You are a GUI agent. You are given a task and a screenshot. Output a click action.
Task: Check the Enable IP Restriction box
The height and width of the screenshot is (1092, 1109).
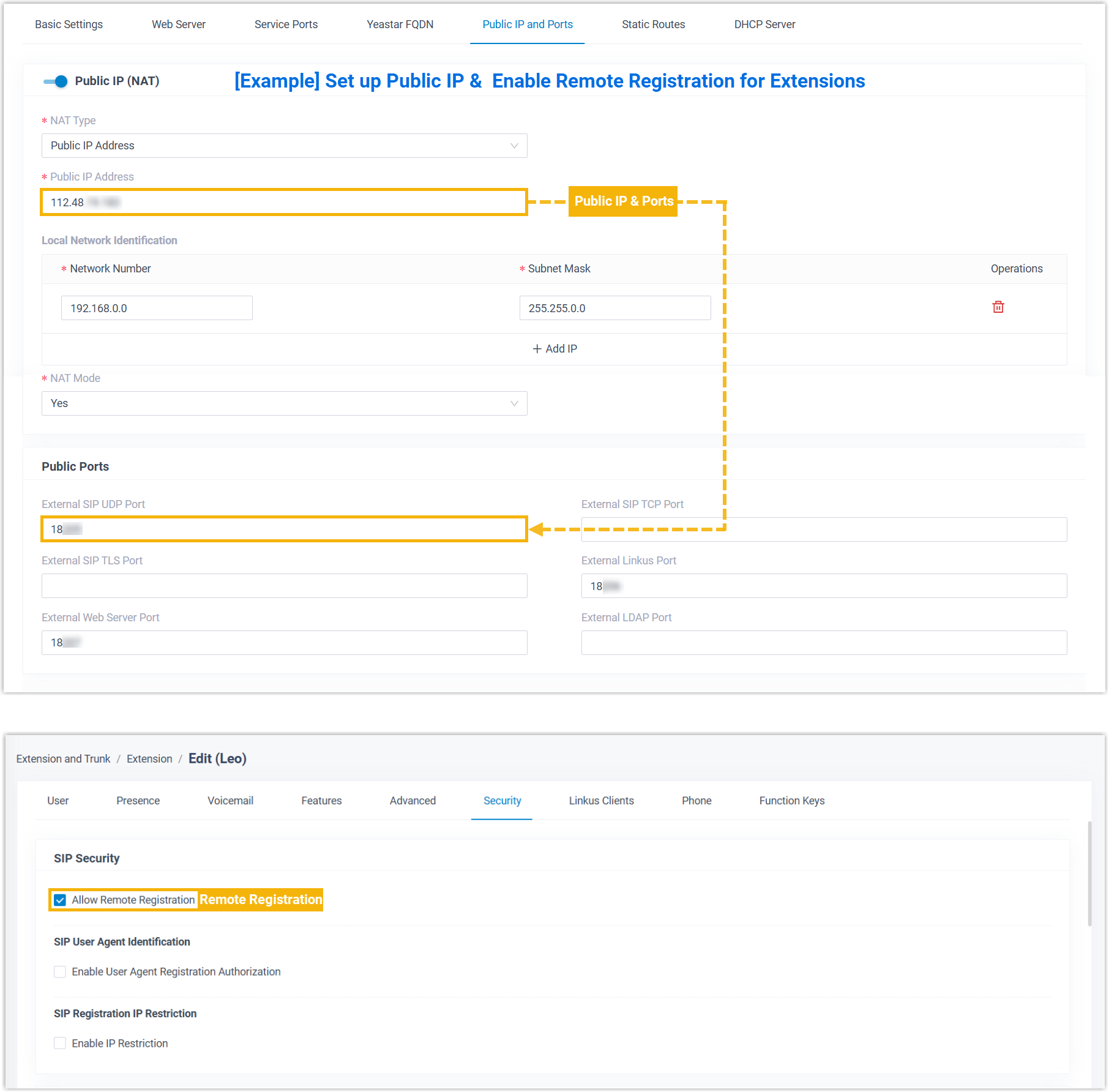click(60, 1044)
